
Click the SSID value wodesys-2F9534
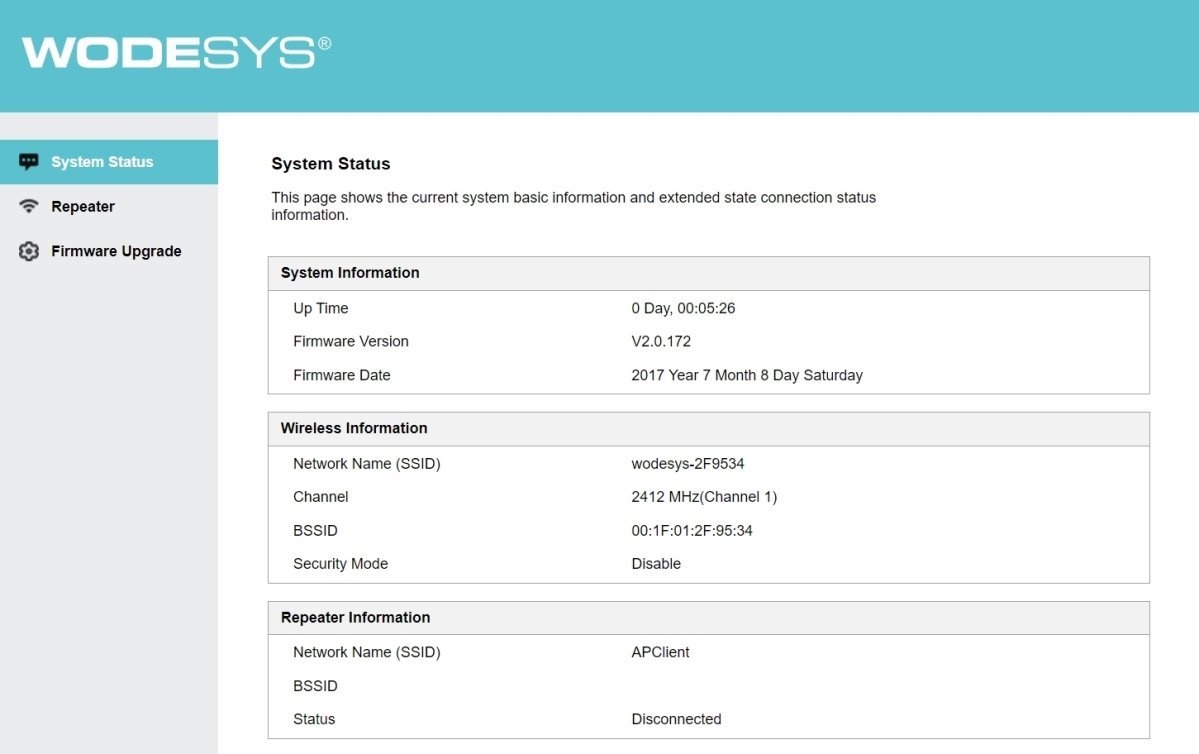(x=688, y=464)
